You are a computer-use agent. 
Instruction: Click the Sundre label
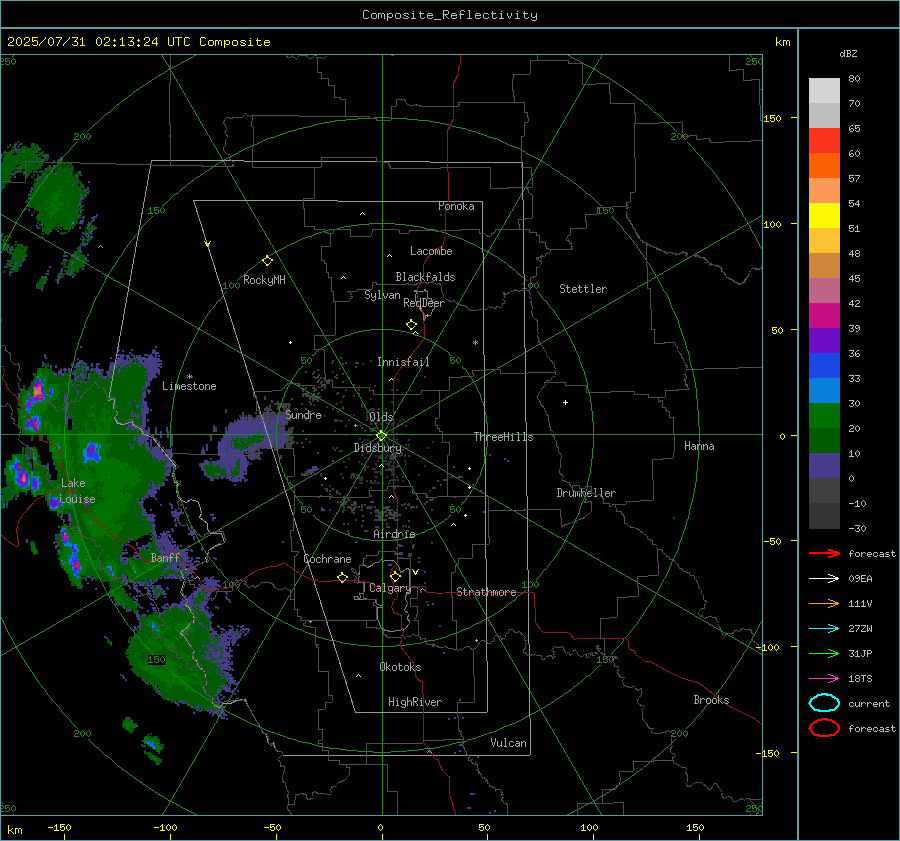pos(304,415)
